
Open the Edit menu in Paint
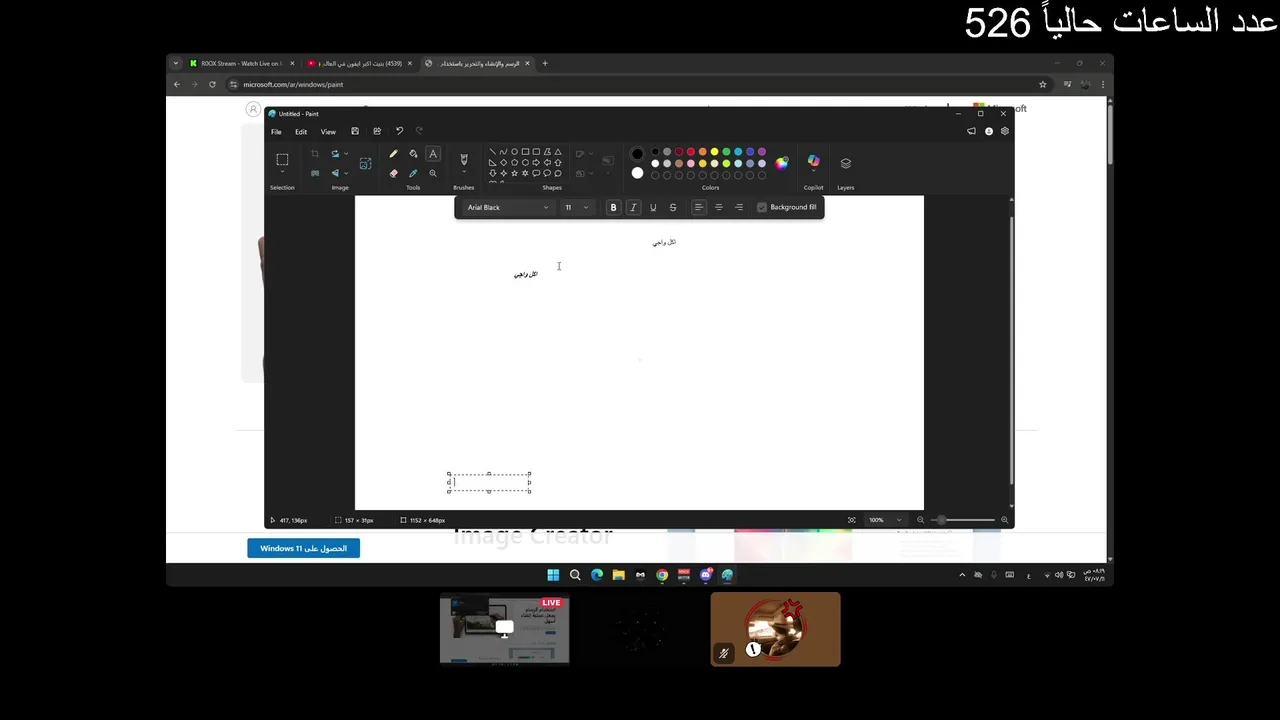point(301,132)
